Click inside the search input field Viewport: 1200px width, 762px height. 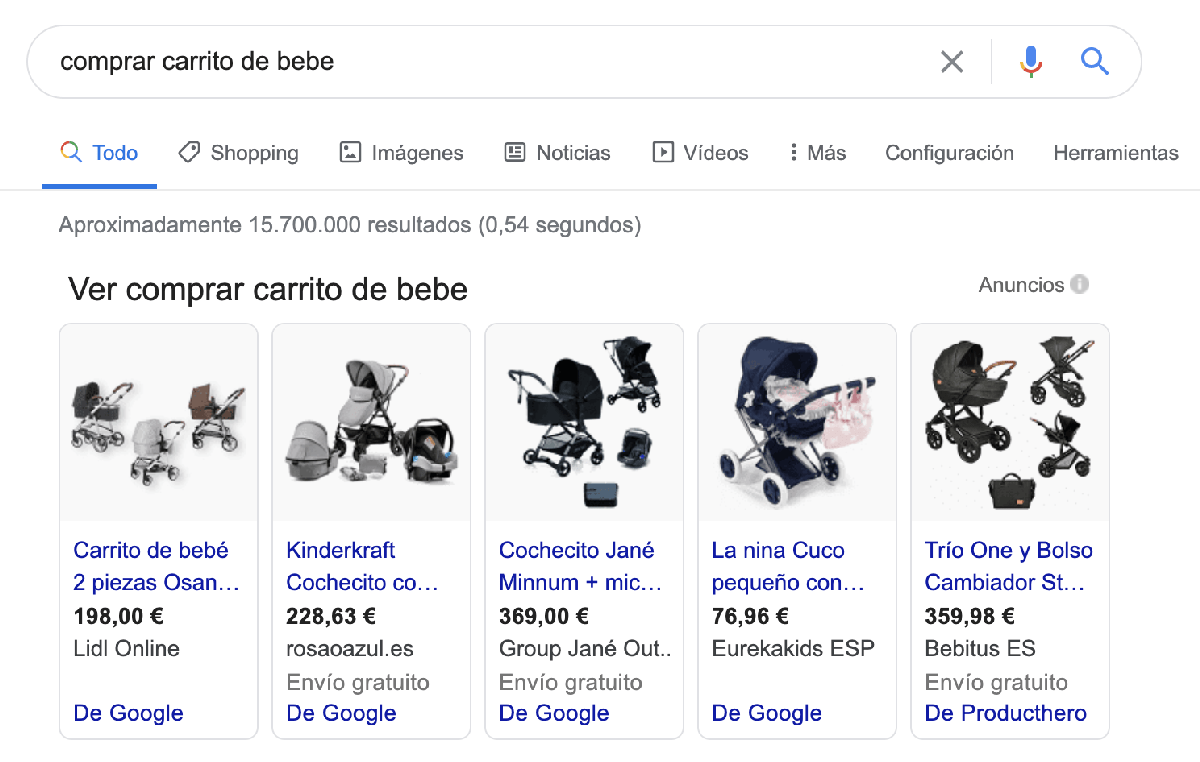click(400, 61)
